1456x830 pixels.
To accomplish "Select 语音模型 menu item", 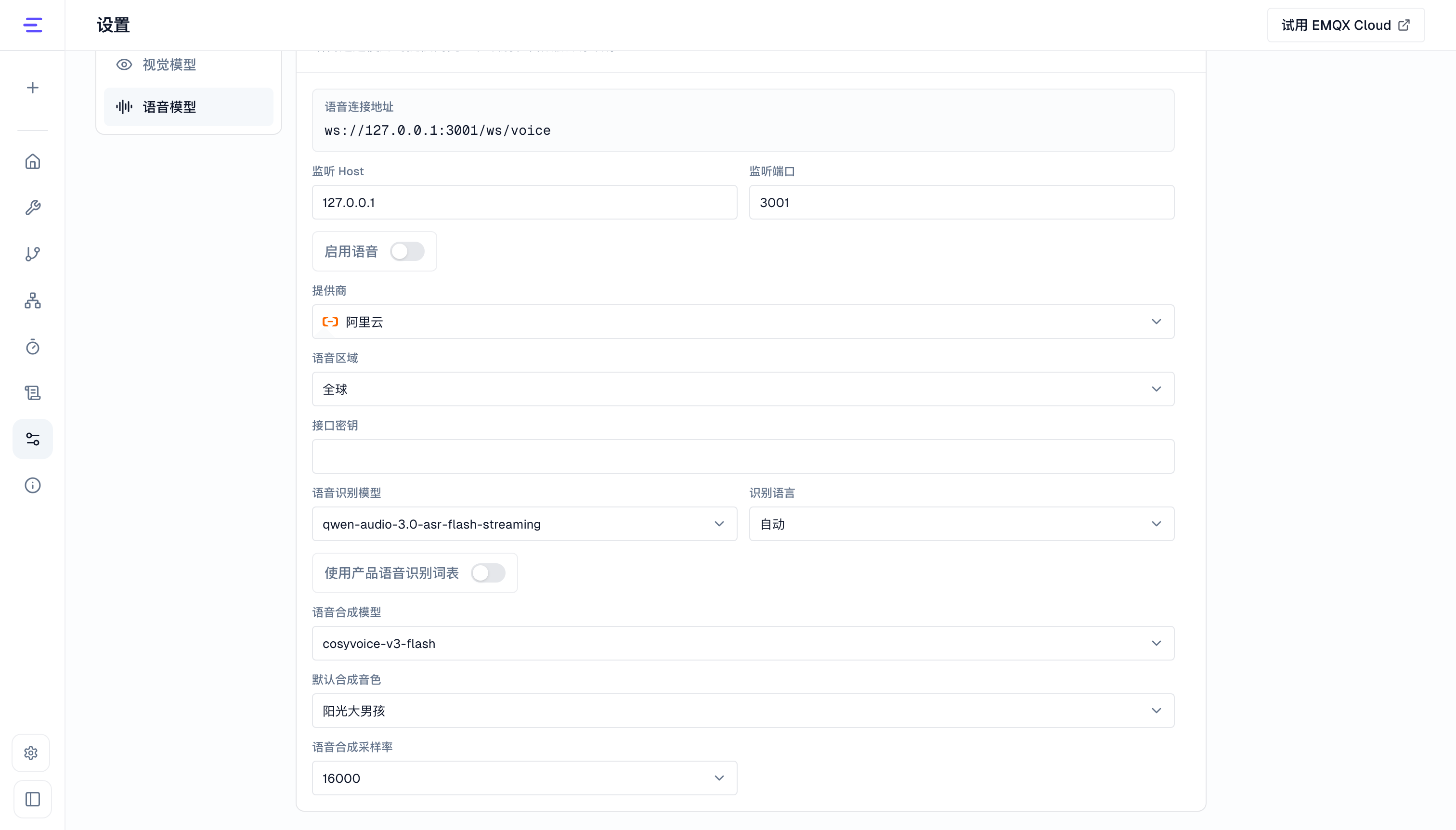I will pos(189,106).
